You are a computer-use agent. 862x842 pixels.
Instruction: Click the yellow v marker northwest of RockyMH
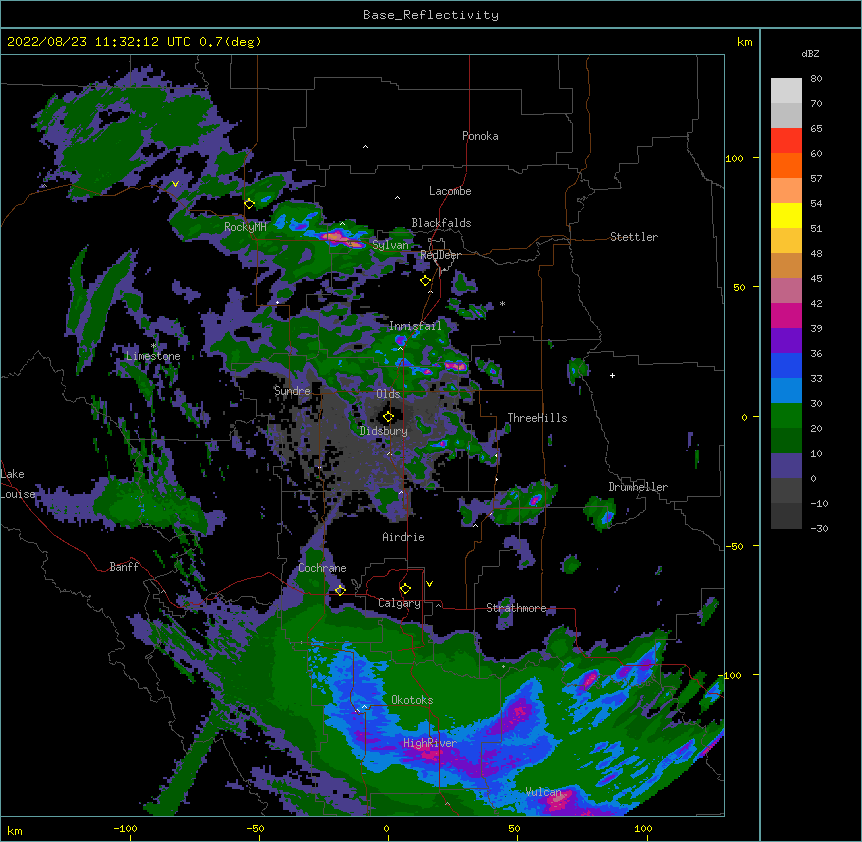[175, 184]
